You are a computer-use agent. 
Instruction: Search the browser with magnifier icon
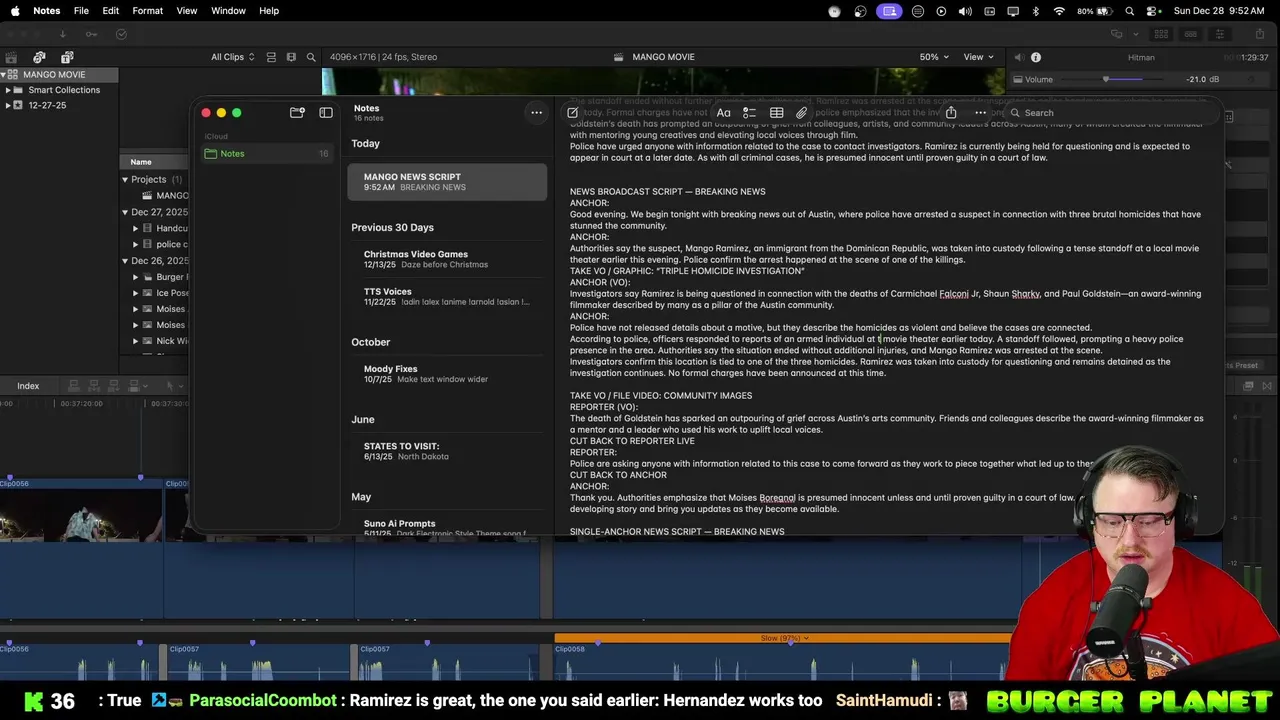[x=311, y=57]
